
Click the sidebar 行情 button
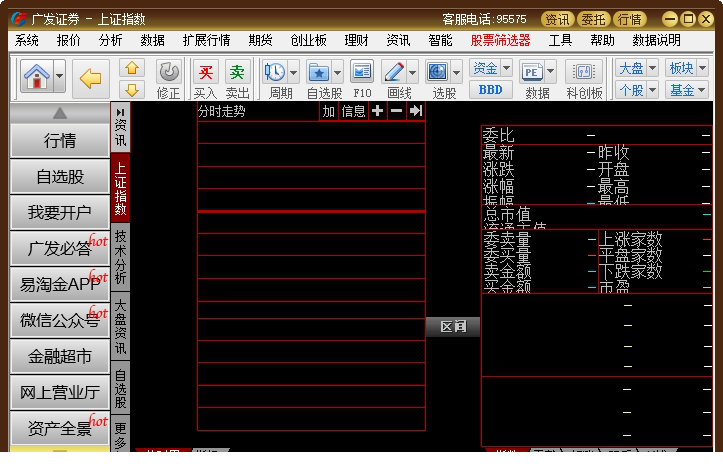click(x=60, y=140)
